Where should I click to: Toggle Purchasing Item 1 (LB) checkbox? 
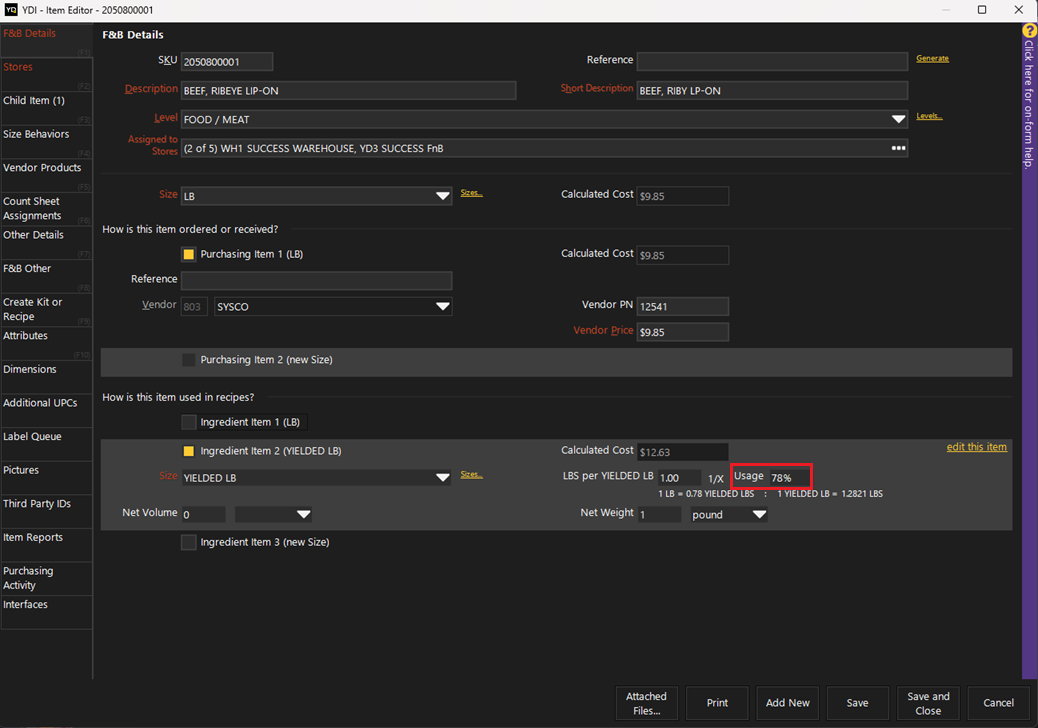(189, 254)
